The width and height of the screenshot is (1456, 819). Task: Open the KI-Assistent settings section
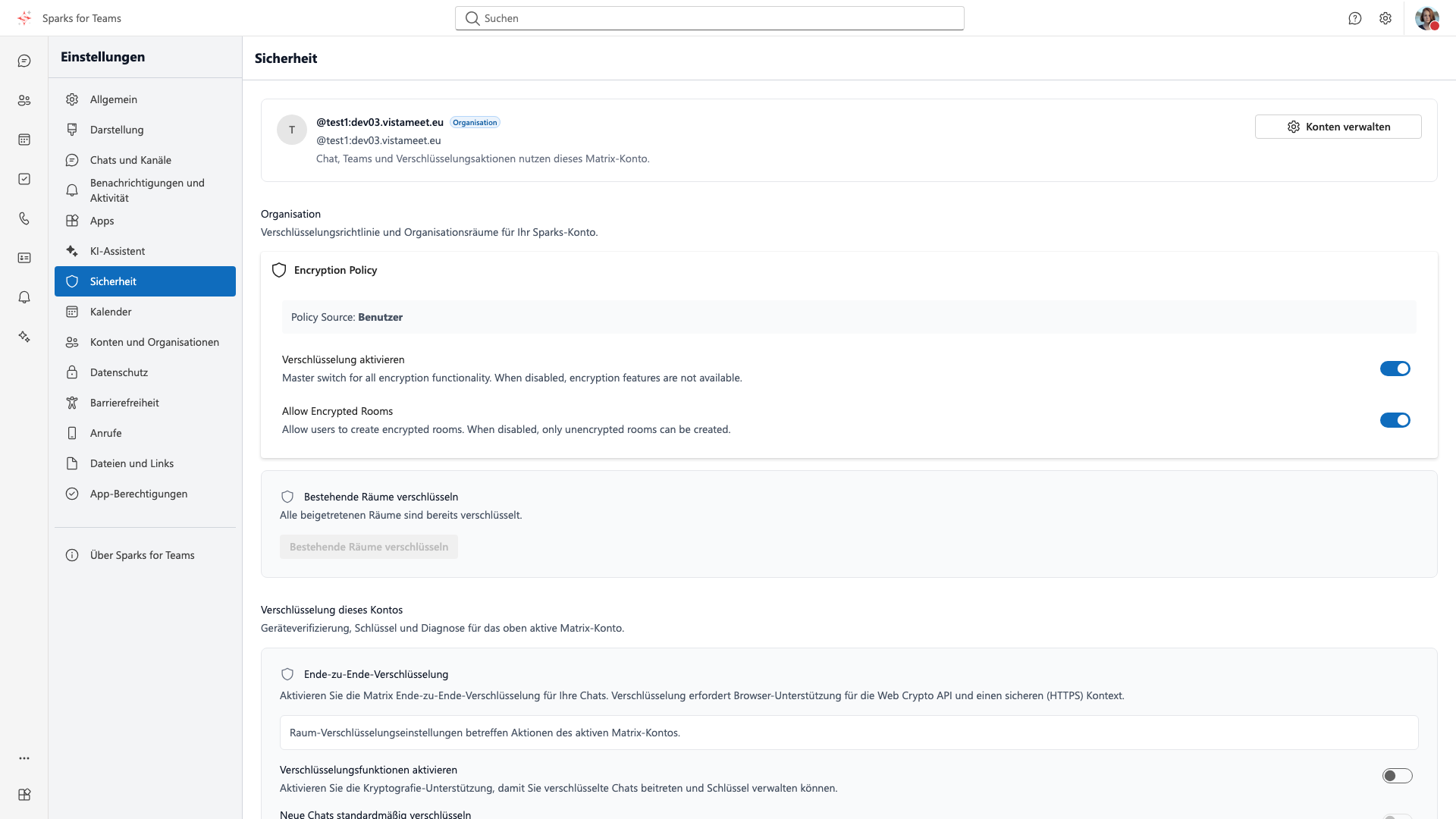tap(145, 251)
